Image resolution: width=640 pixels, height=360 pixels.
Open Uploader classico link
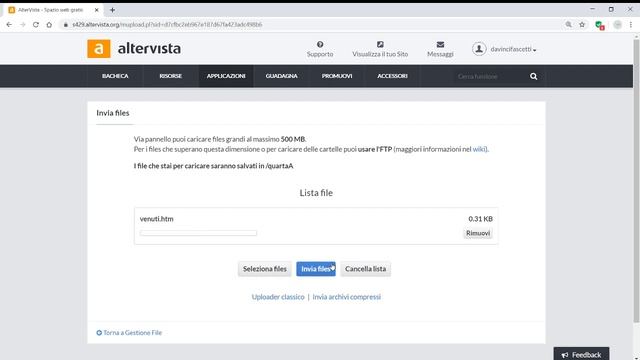coord(278,297)
